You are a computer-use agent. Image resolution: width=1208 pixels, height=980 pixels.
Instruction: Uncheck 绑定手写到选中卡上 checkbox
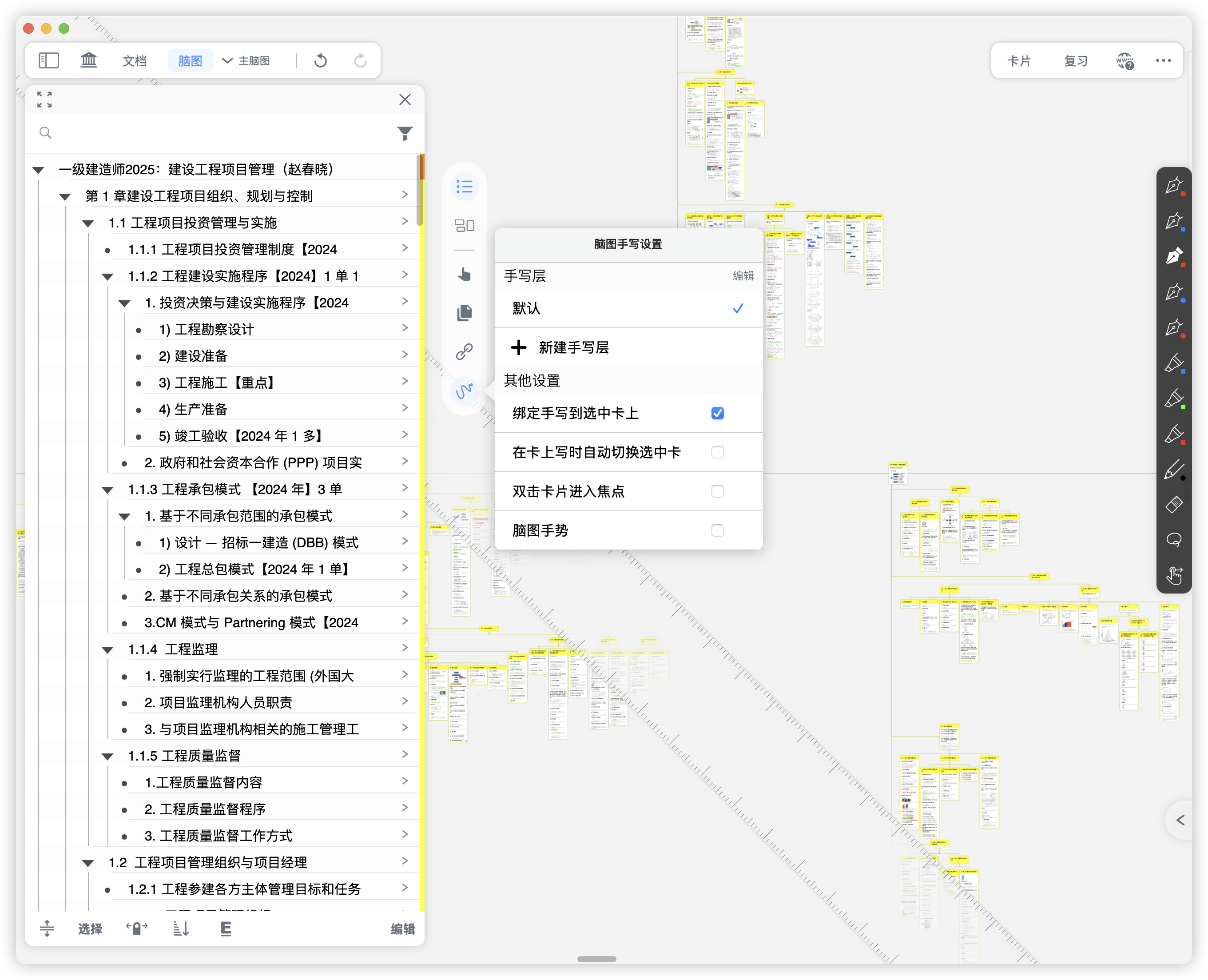click(717, 413)
